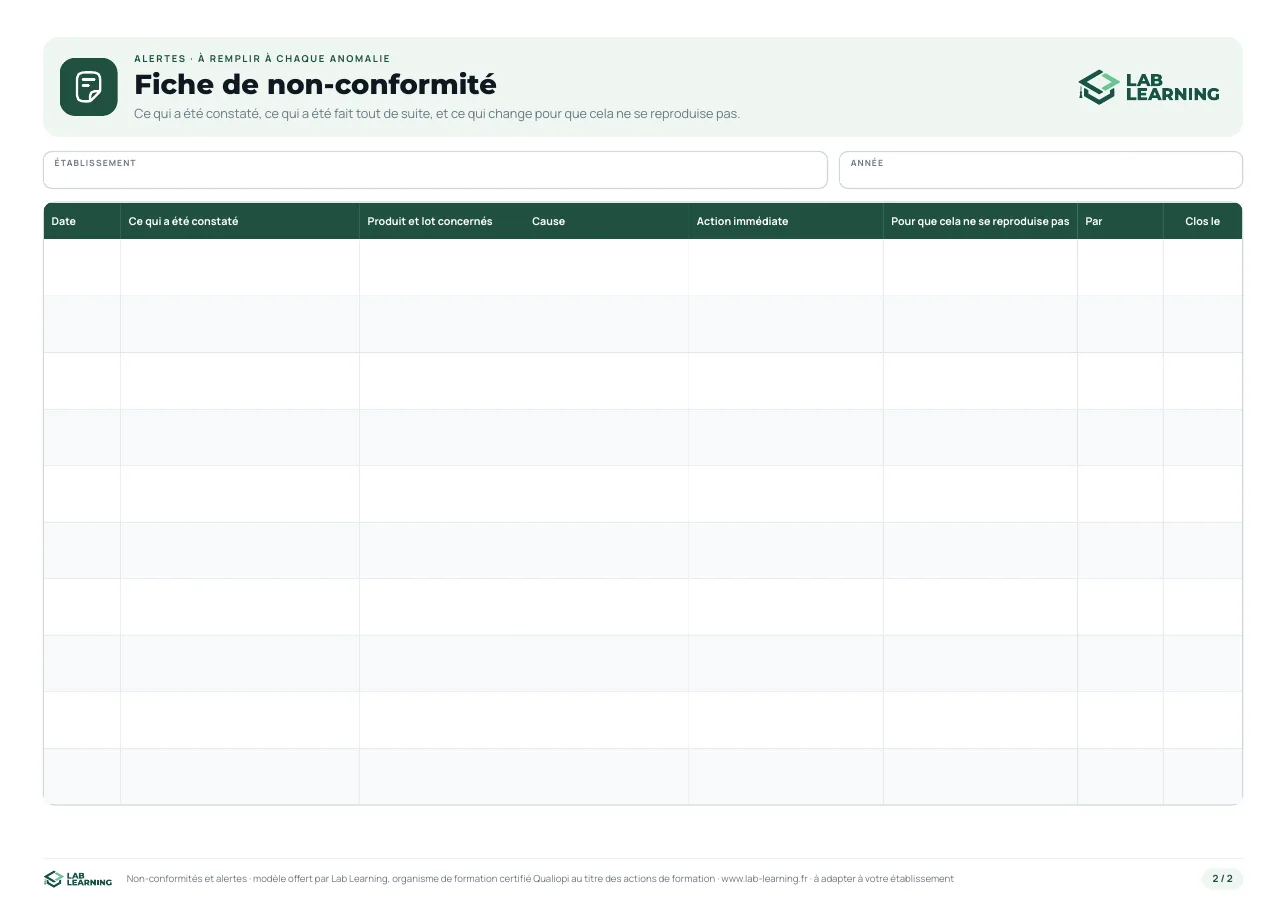Click the 2 / 2 page indicator
This screenshot has height=910, width=1287.
(x=1222, y=879)
